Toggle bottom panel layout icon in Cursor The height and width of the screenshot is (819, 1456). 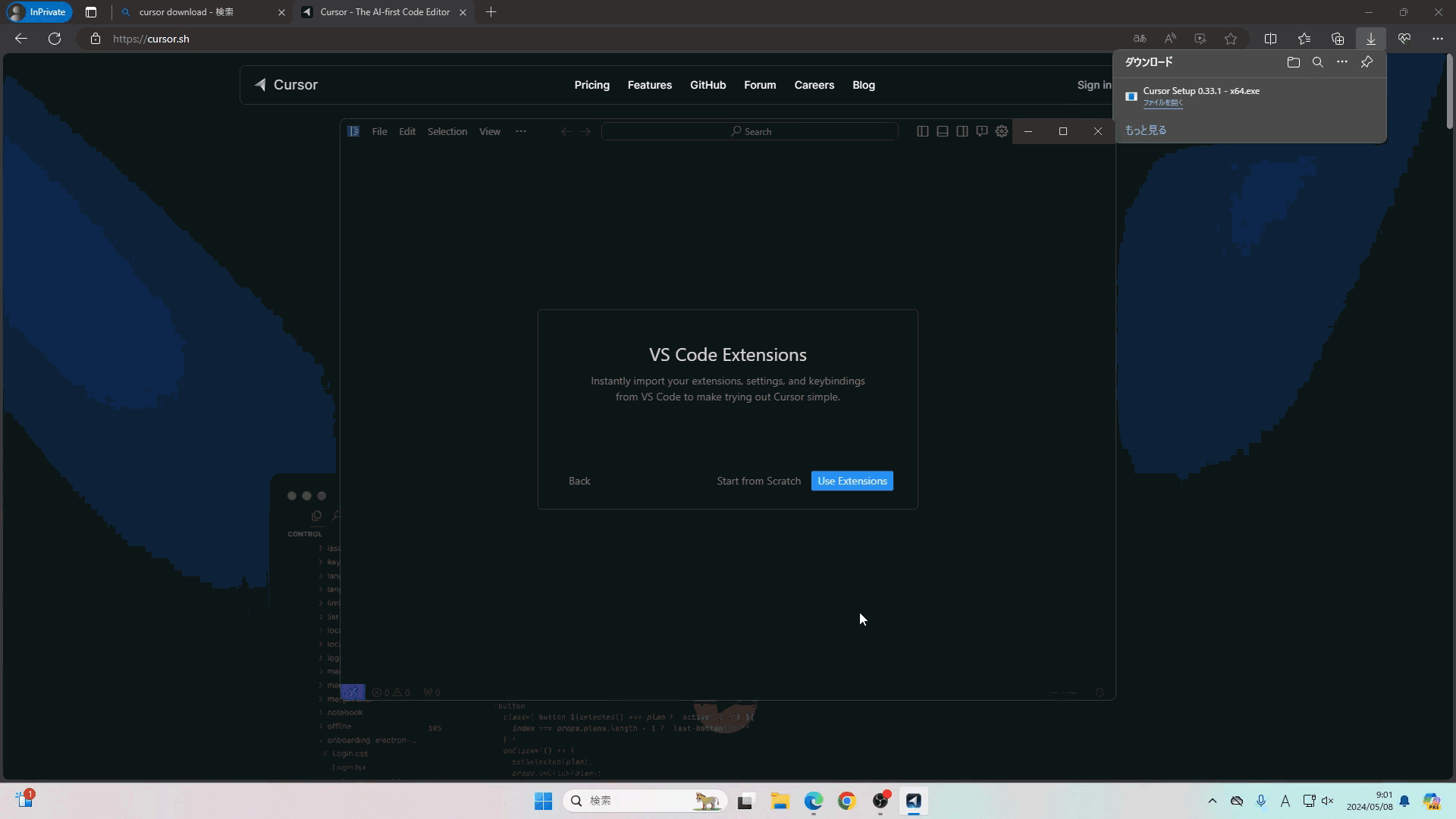point(942,131)
